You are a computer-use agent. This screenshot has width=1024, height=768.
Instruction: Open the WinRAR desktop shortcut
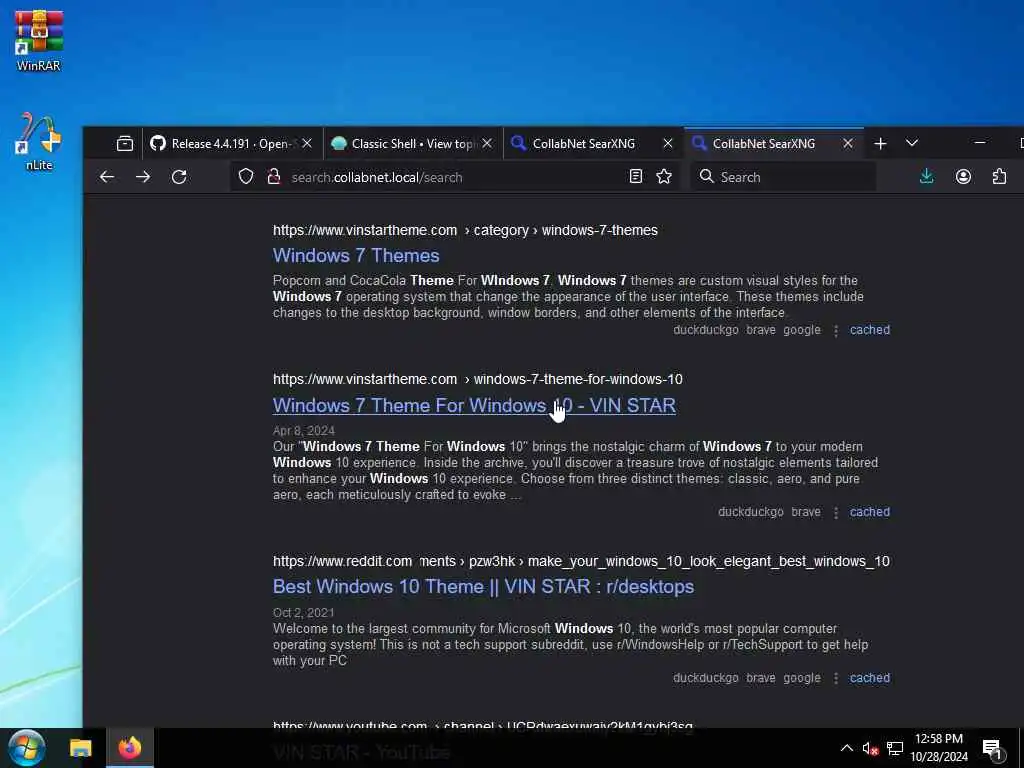39,40
